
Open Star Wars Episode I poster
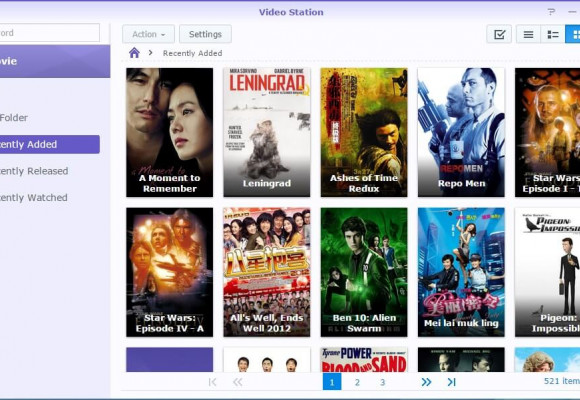547,132
